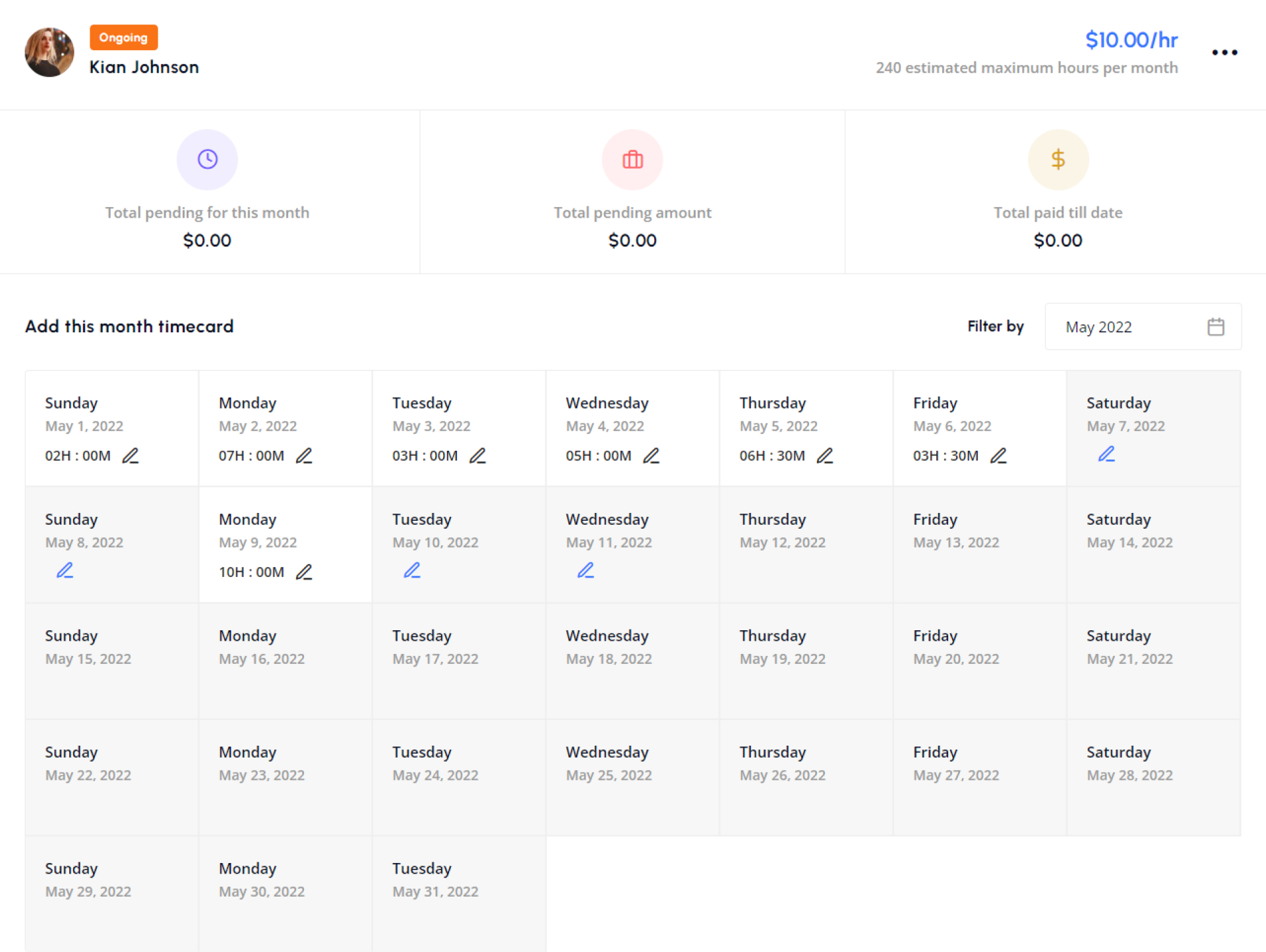The image size is (1266, 952).
Task: Edit Wednesday May 4 hours entry
Action: point(651,456)
